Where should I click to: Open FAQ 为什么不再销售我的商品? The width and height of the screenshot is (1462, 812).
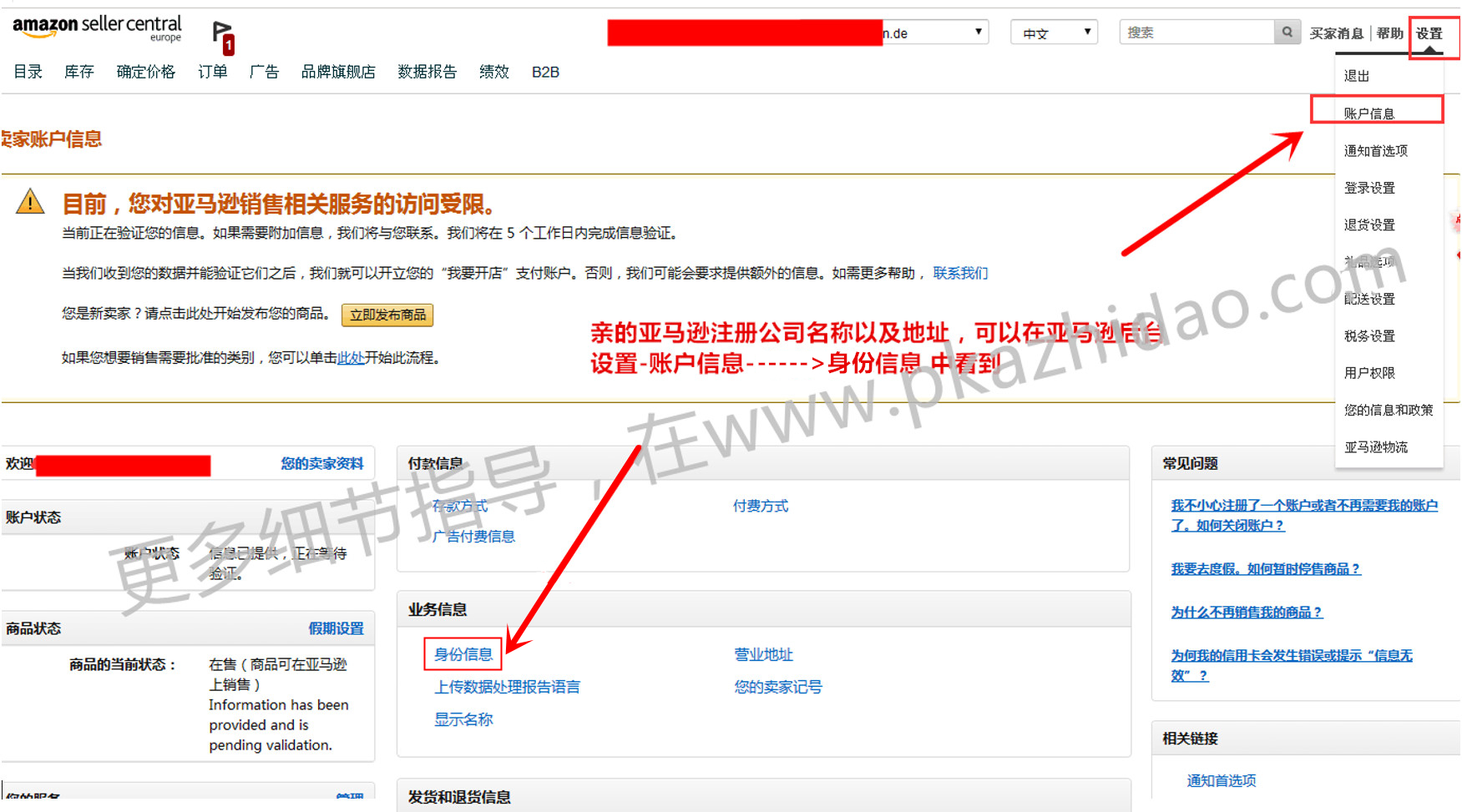[x=1247, y=612]
